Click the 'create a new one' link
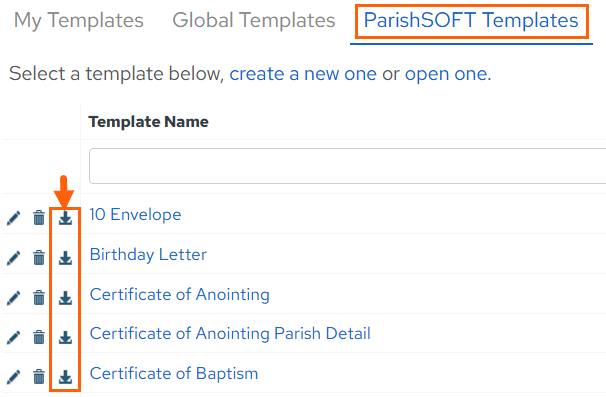The height and width of the screenshot is (397, 606). pos(303,73)
